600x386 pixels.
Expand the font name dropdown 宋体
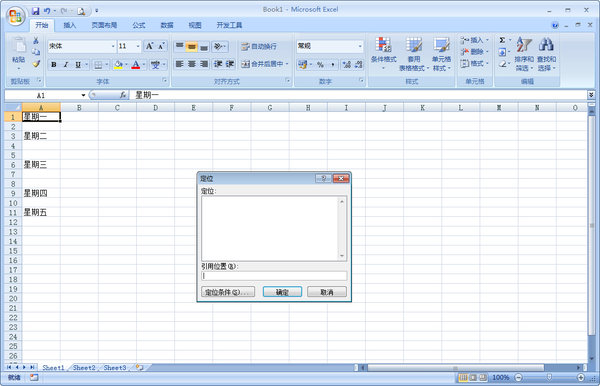113,46
